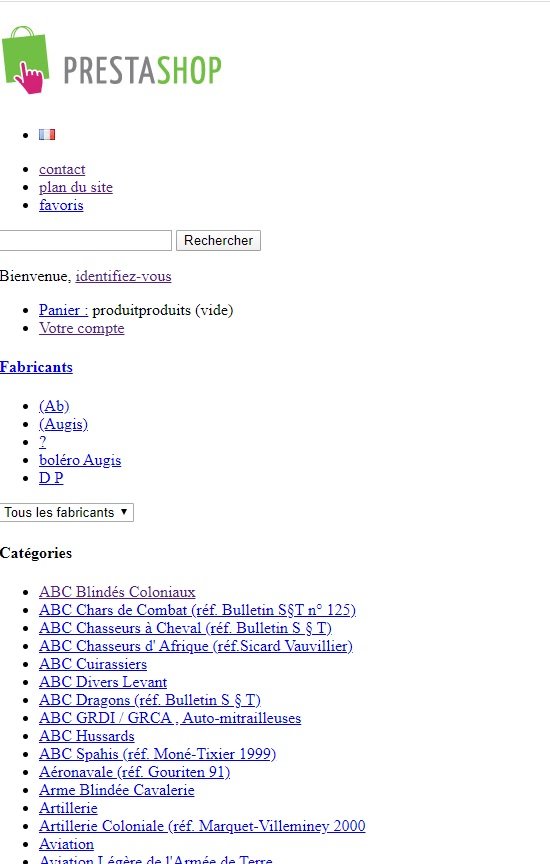550x864 pixels.
Task: Open ABC Chasseurs à Cheval category
Action: click(x=185, y=628)
